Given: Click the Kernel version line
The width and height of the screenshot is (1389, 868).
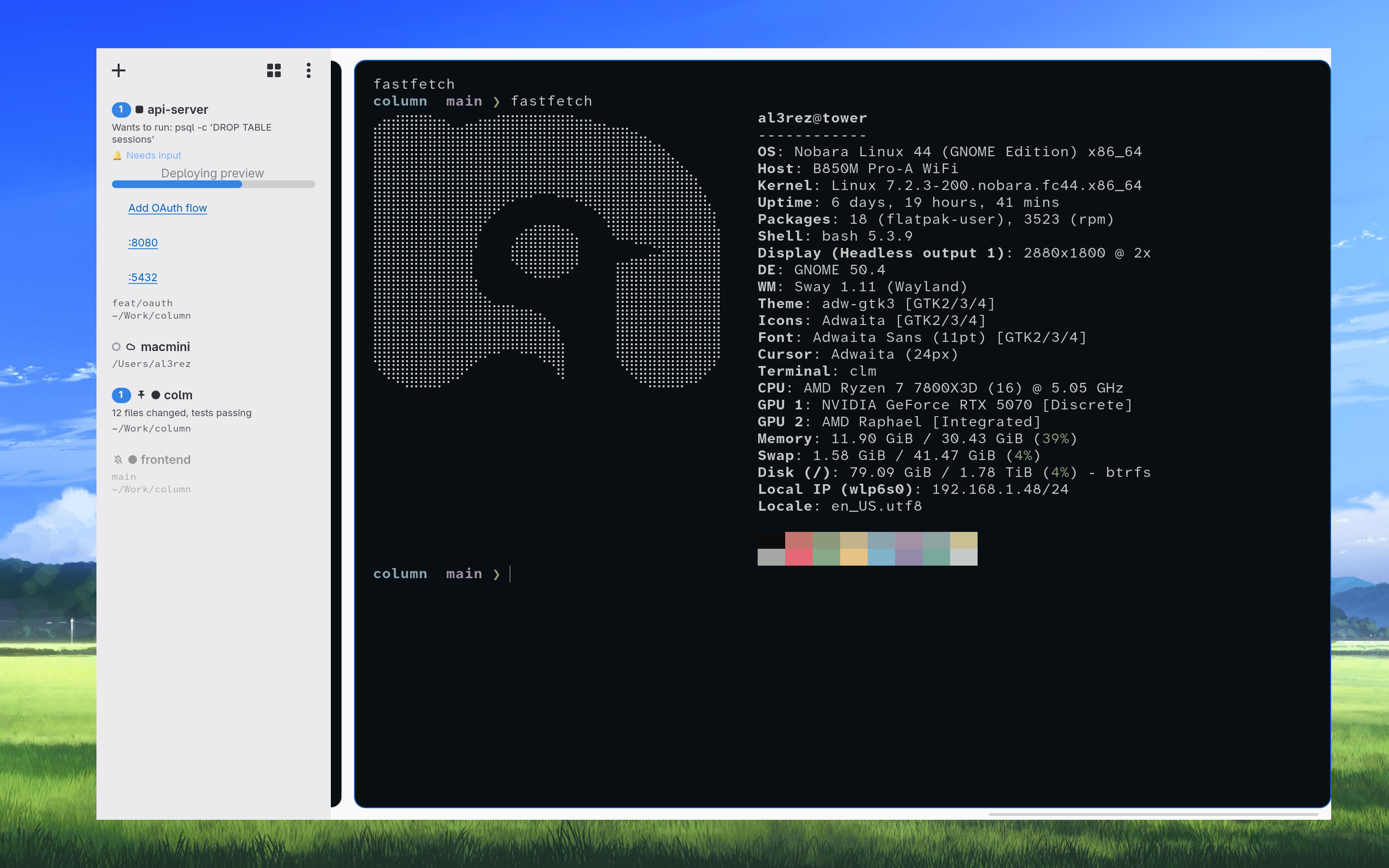Looking at the screenshot, I should point(950,186).
